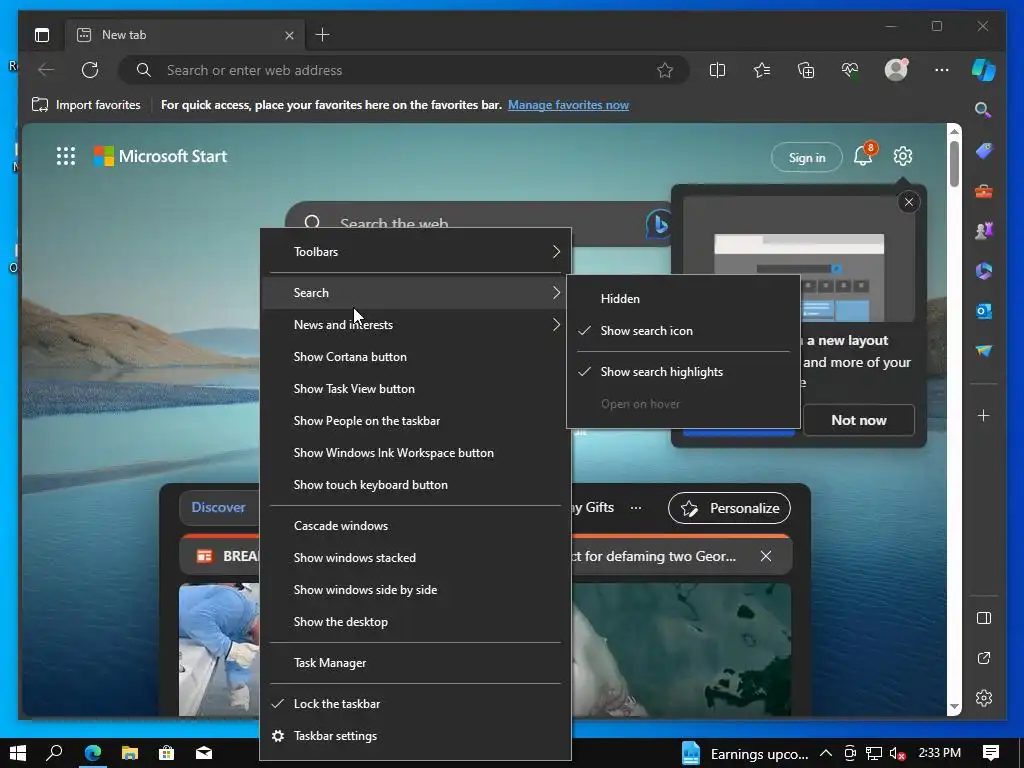Select the Discover feed tab
The image size is (1024, 768).
(218, 507)
